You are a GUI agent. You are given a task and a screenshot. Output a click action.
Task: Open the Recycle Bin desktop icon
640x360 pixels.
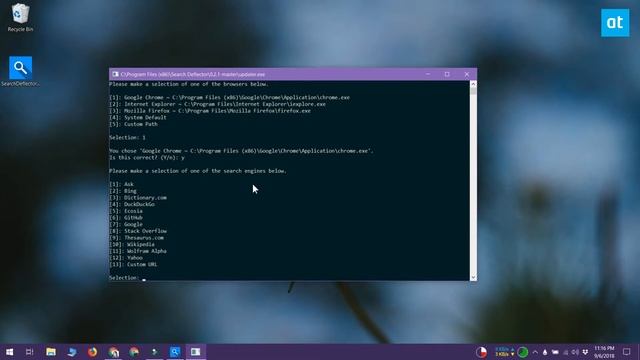point(20,17)
